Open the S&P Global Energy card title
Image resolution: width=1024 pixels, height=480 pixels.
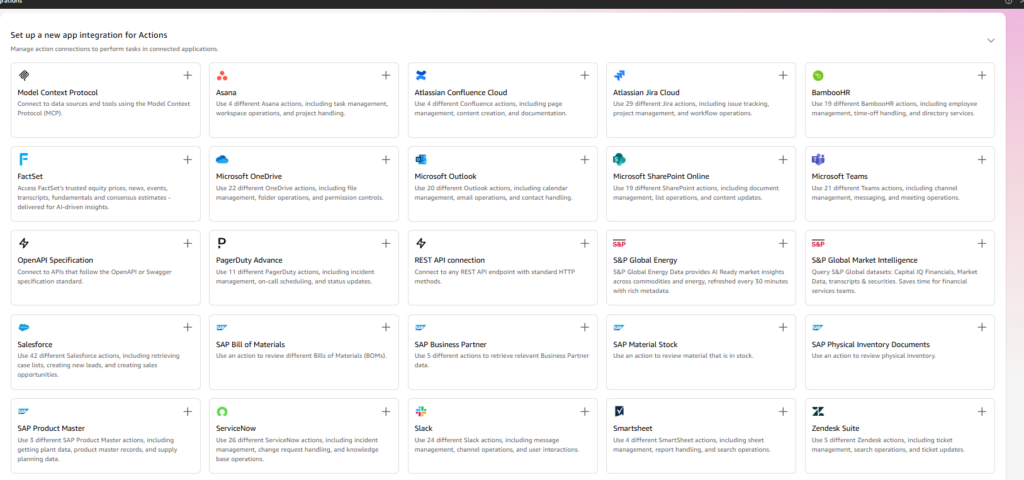click(646, 261)
